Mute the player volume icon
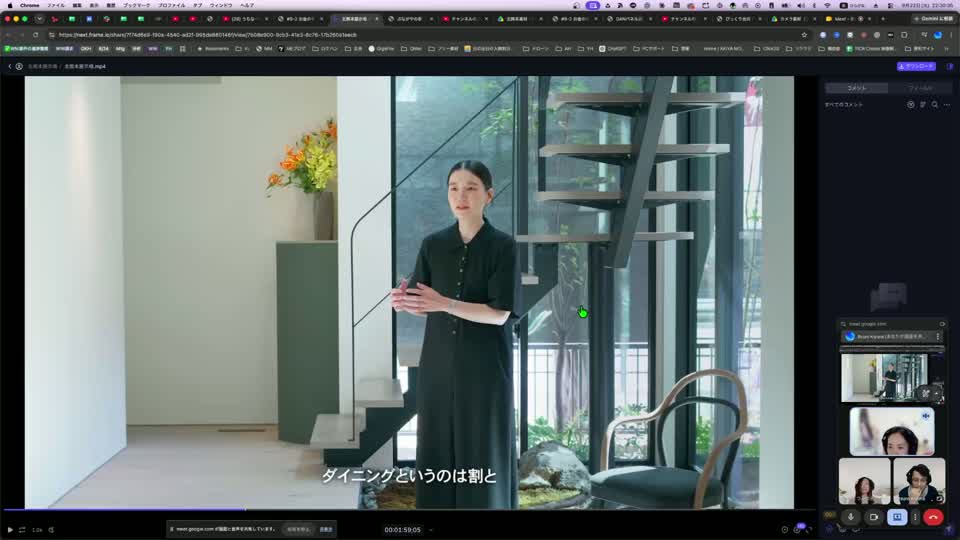The width and height of the screenshot is (960, 540). pos(51,530)
